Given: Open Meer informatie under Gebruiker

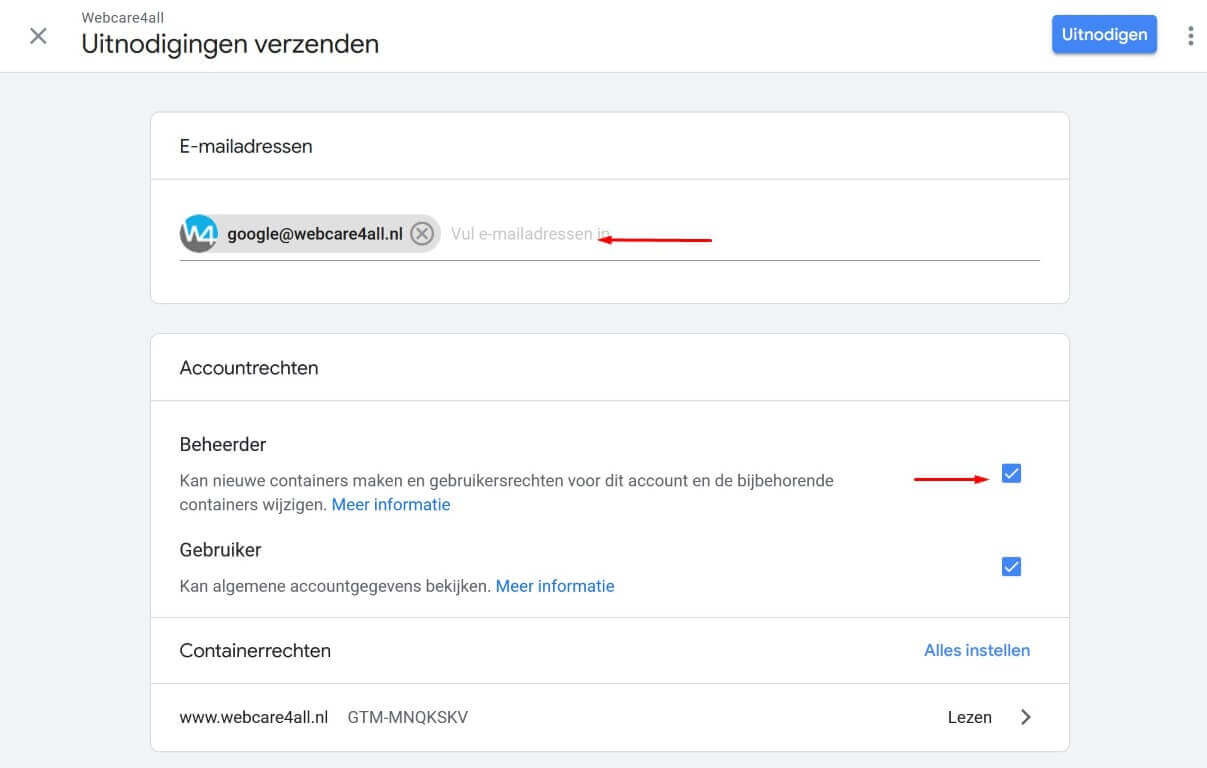Looking at the screenshot, I should pos(555,586).
